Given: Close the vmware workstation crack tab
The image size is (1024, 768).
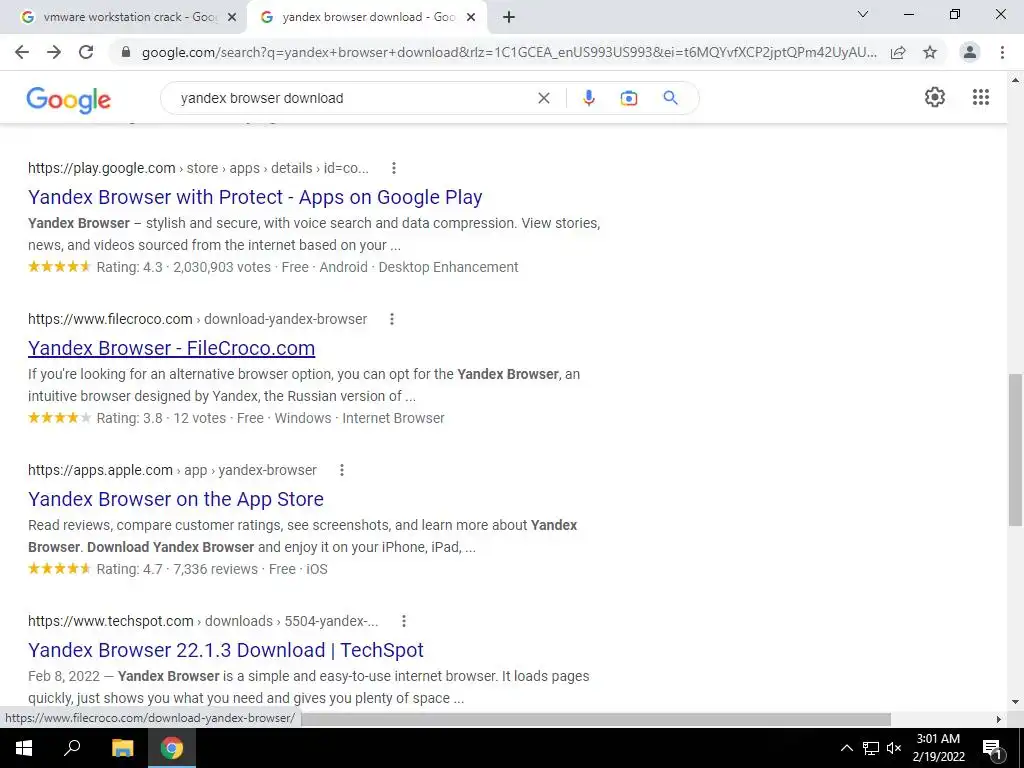Looking at the screenshot, I should (232, 17).
